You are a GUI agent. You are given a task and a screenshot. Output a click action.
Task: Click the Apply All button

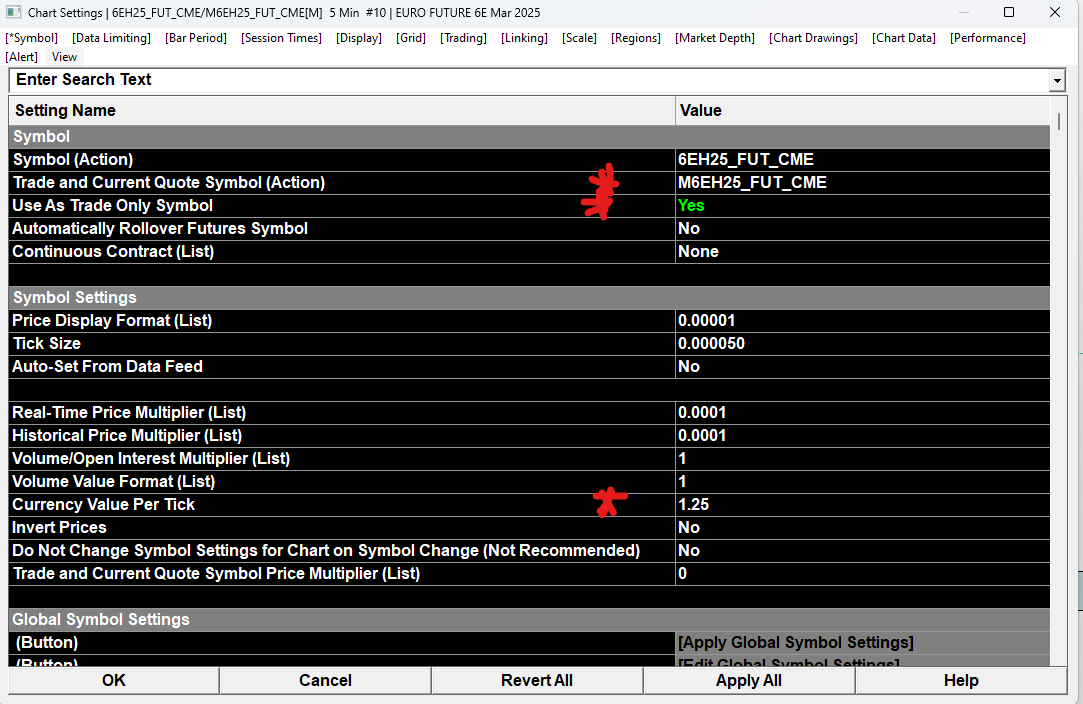tap(749, 681)
